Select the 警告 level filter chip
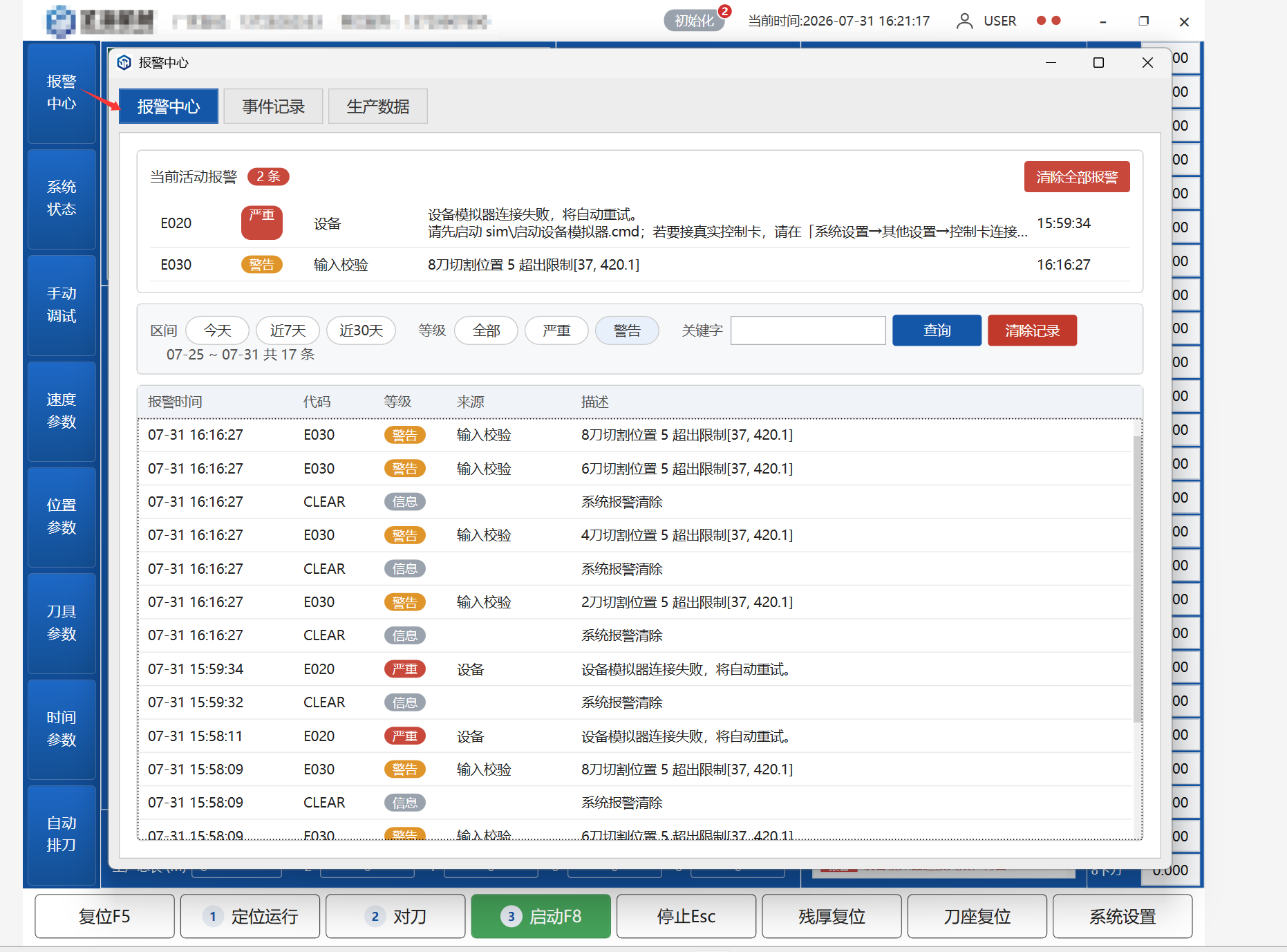The image size is (1287, 952). [x=627, y=330]
